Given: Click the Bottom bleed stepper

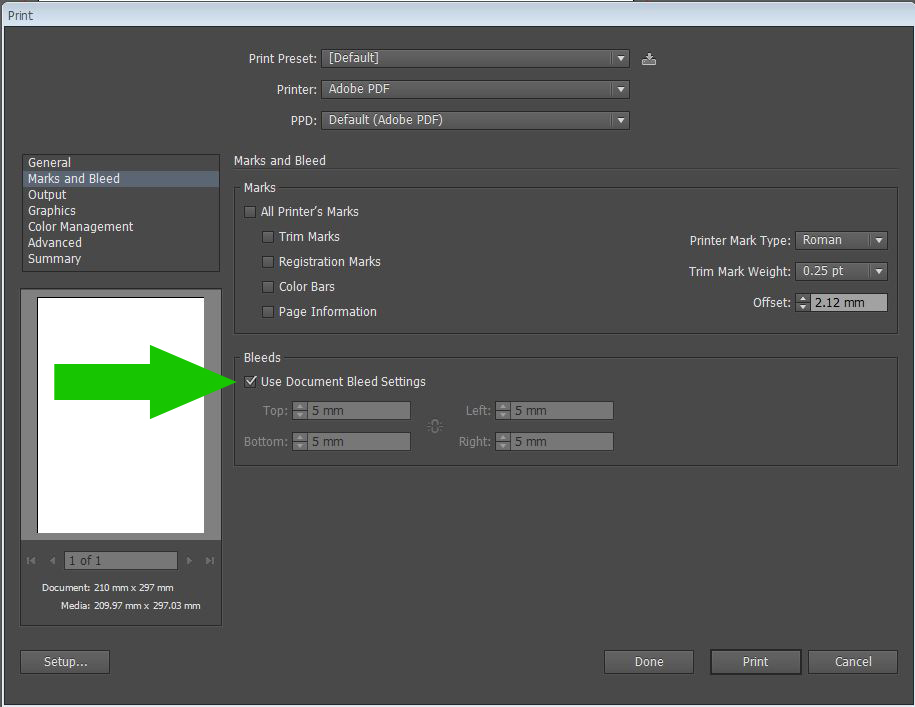Looking at the screenshot, I should (300, 442).
